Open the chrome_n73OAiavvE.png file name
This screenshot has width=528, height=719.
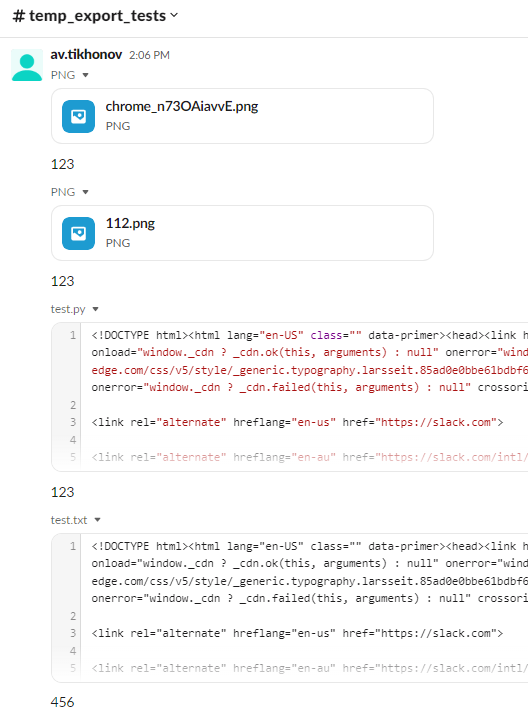point(182,106)
